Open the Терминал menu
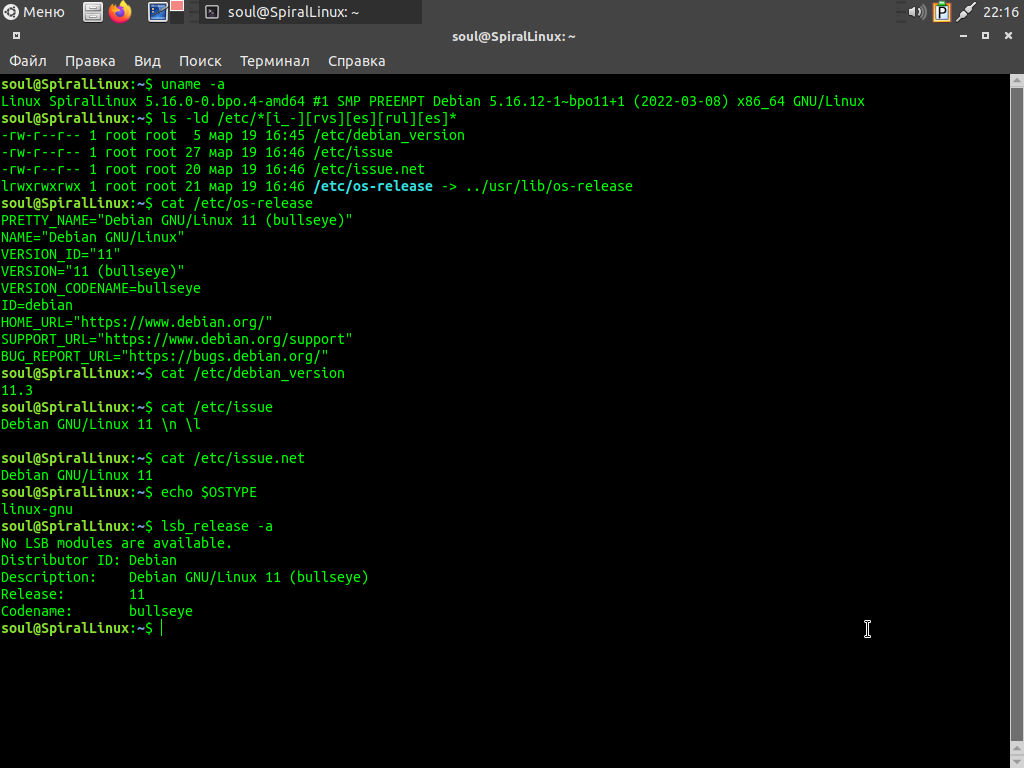This screenshot has height=768, width=1024. (274, 61)
